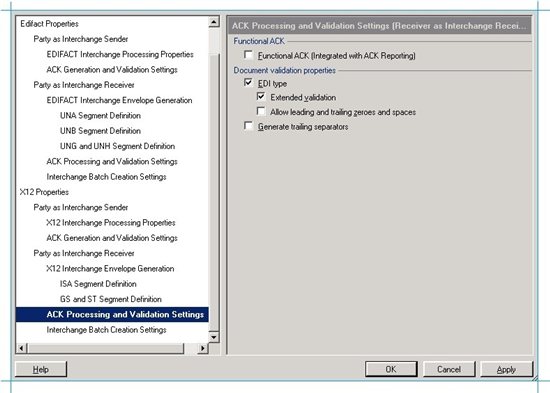Click tree scroll up arrow
The width and height of the screenshot is (550, 393).
coord(214,22)
